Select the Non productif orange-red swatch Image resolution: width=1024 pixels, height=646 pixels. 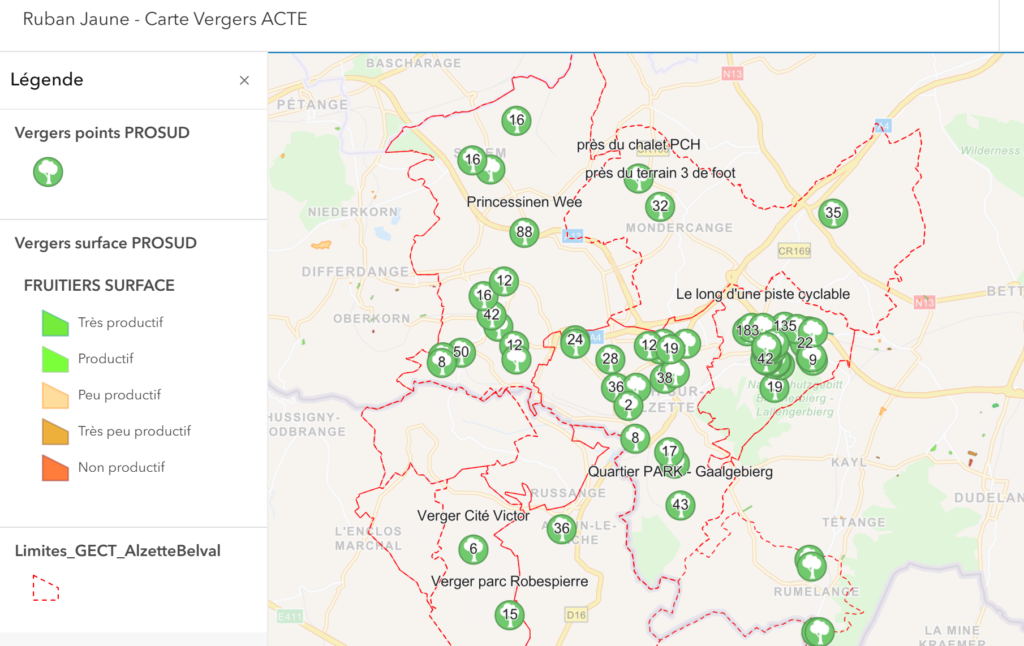coord(55,467)
